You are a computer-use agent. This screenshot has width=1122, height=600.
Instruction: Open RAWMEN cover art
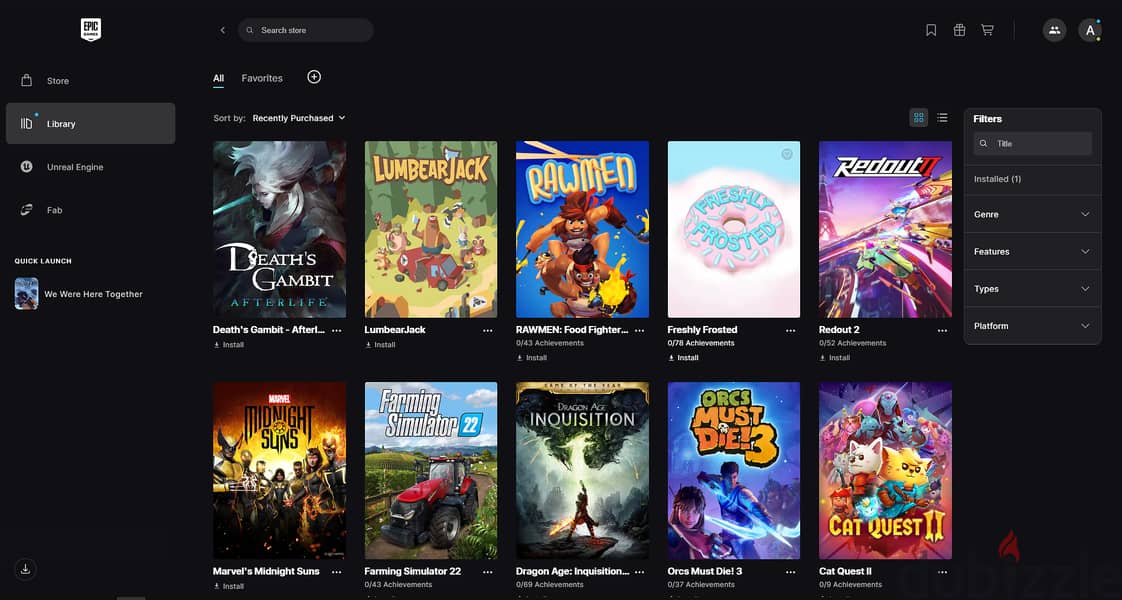[582, 229]
